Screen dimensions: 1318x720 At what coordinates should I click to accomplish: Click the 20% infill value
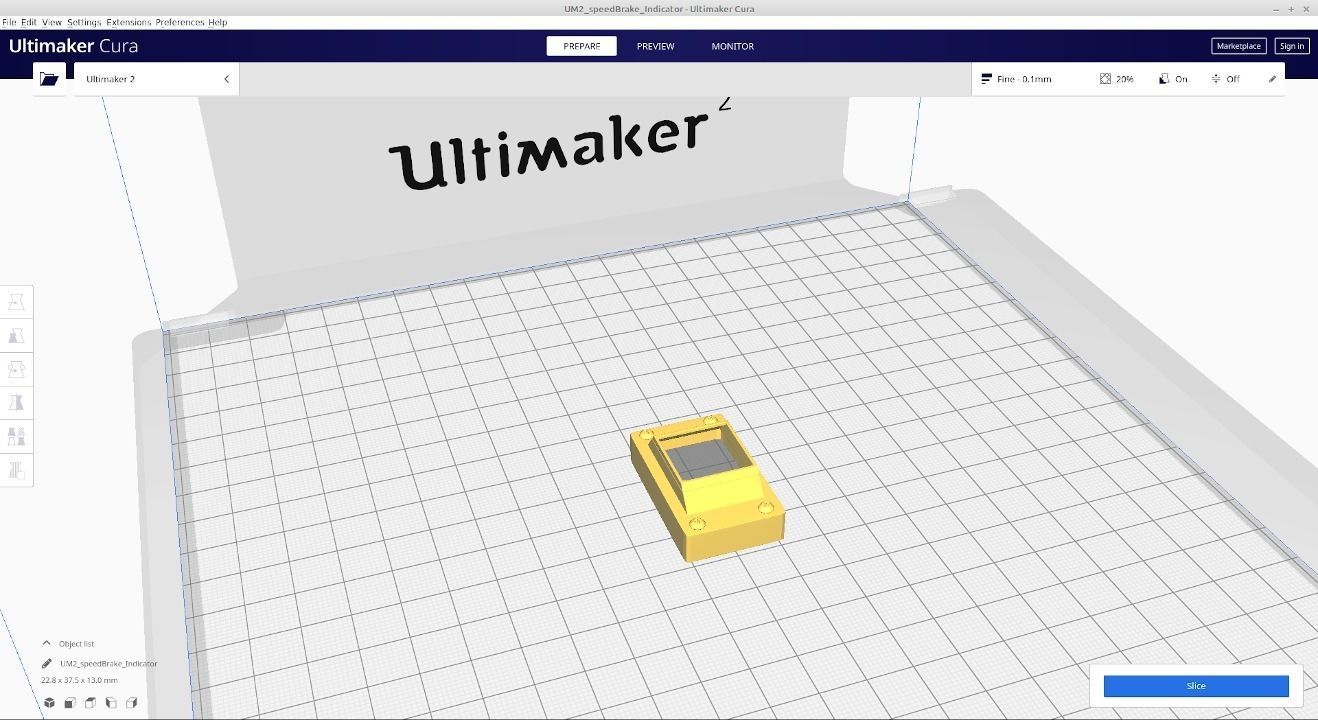pyautogui.click(x=1125, y=79)
